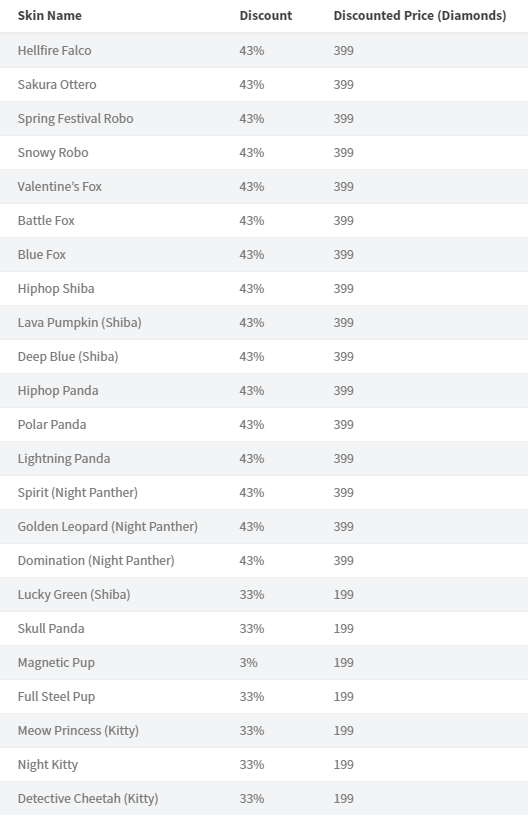Select the Sakura Ottero row name
529x816 pixels.
coord(57,84)
